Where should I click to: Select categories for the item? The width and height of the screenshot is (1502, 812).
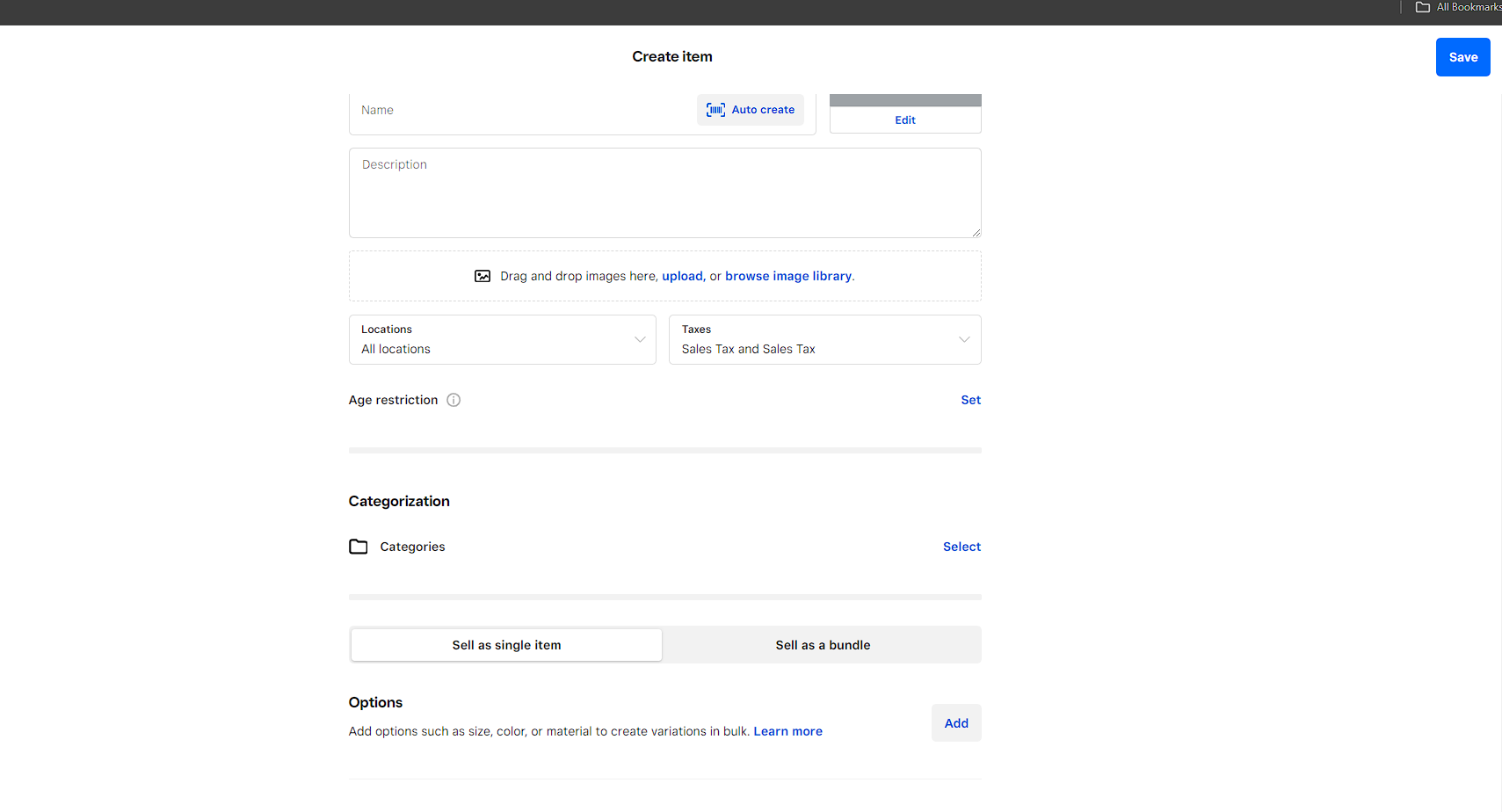pyautogui.click(x=961, y=547)
